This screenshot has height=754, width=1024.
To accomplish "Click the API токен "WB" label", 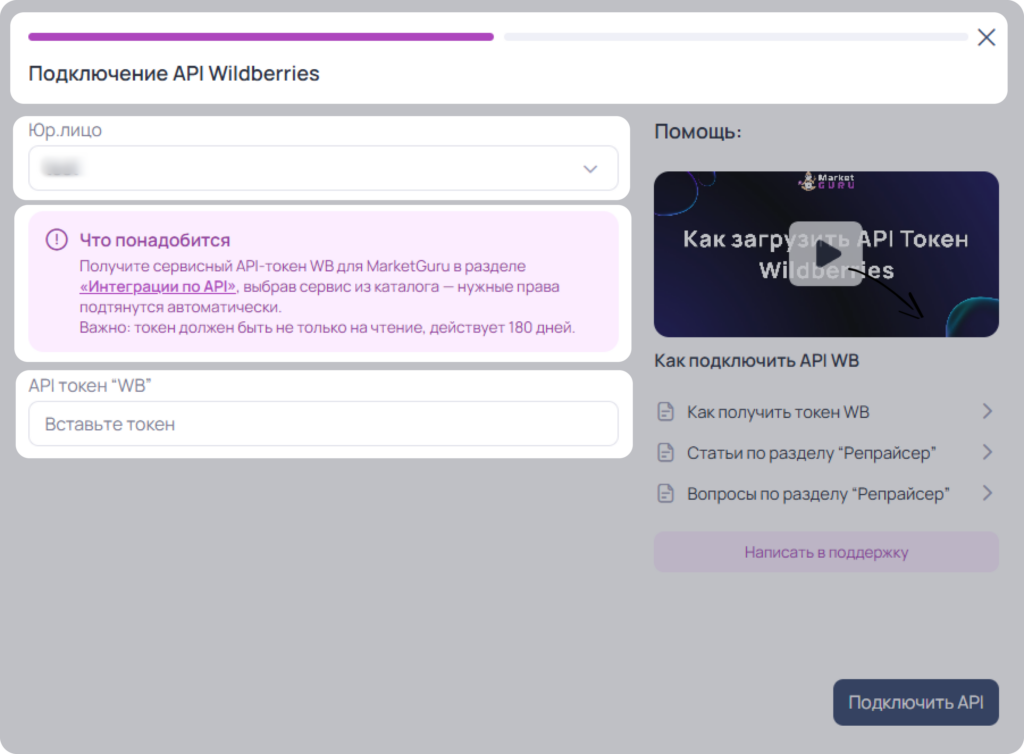I will click(90, 386).
